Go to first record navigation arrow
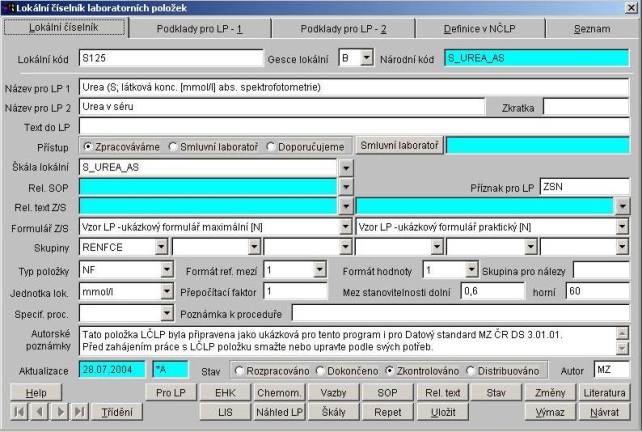This screenshot has height=432, width=642. 20,412
